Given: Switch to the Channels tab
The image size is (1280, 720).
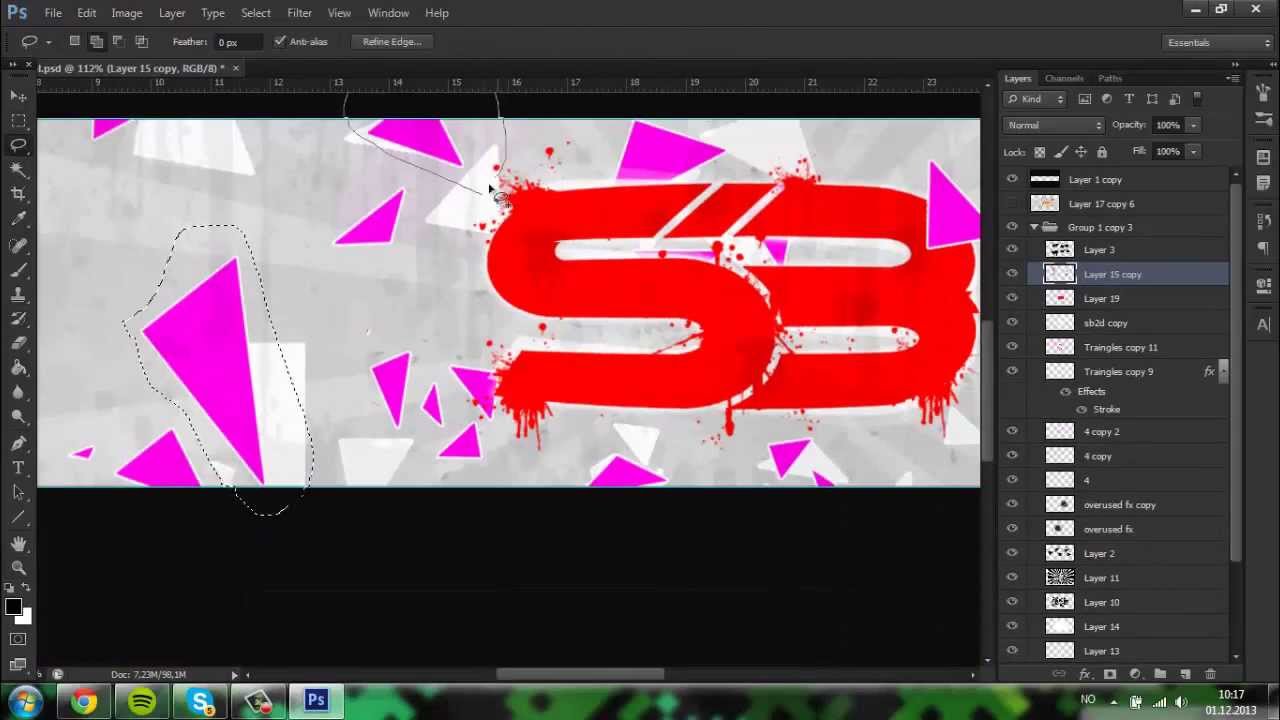Looking at the screenshot, I should (1064, 78).
